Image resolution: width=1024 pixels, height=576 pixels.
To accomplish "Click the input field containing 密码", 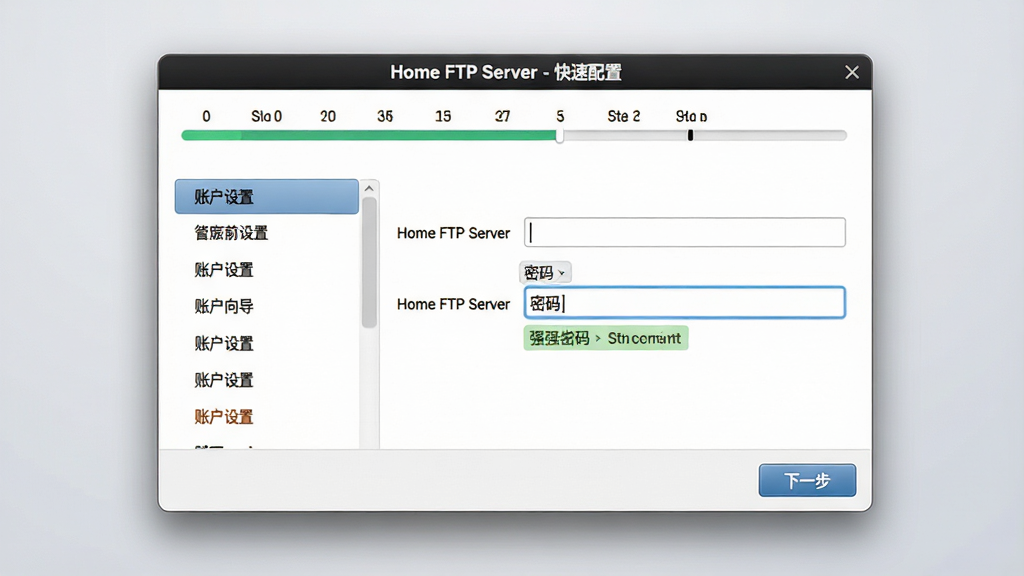I will pyautogui.click(x=684, y=303).
